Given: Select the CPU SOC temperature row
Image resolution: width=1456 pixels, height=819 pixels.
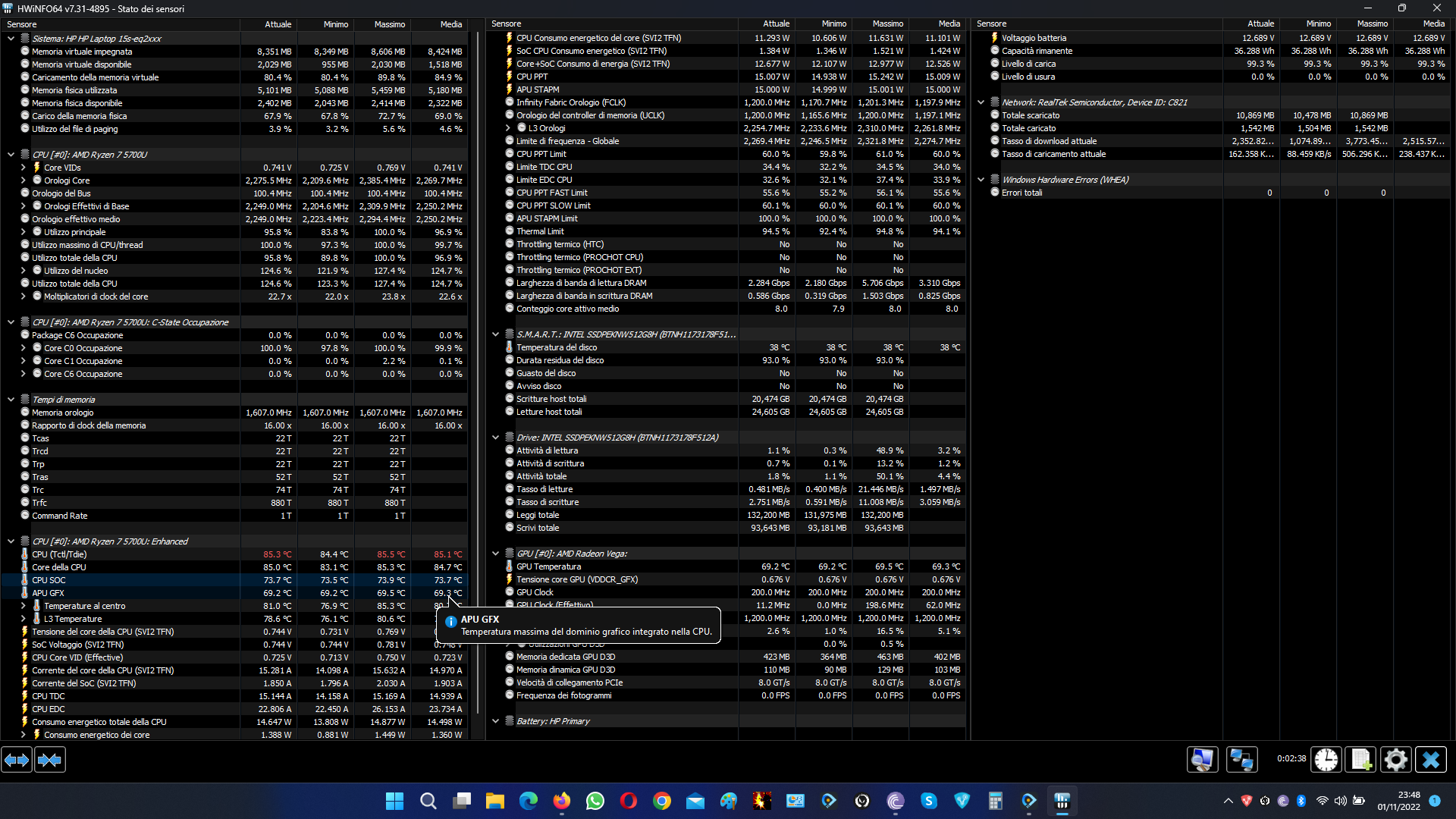Looking at the screenshot, I should pos(234,580).
